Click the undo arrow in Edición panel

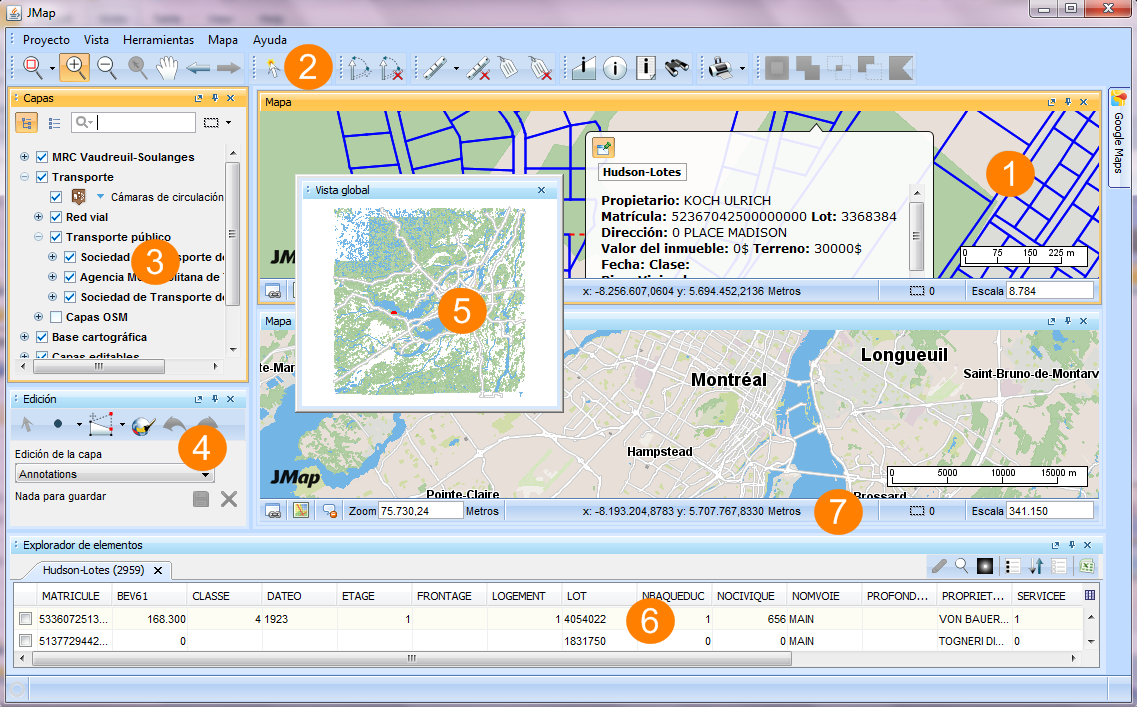(174, 425)
